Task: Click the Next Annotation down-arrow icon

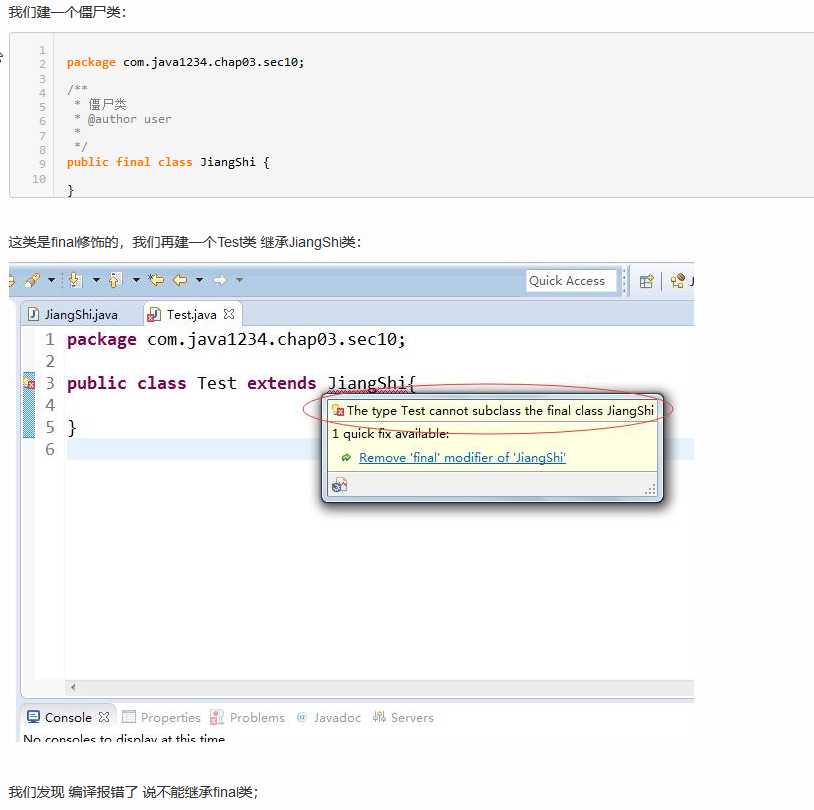Action: pyautogui.click(x=74, y=280)
